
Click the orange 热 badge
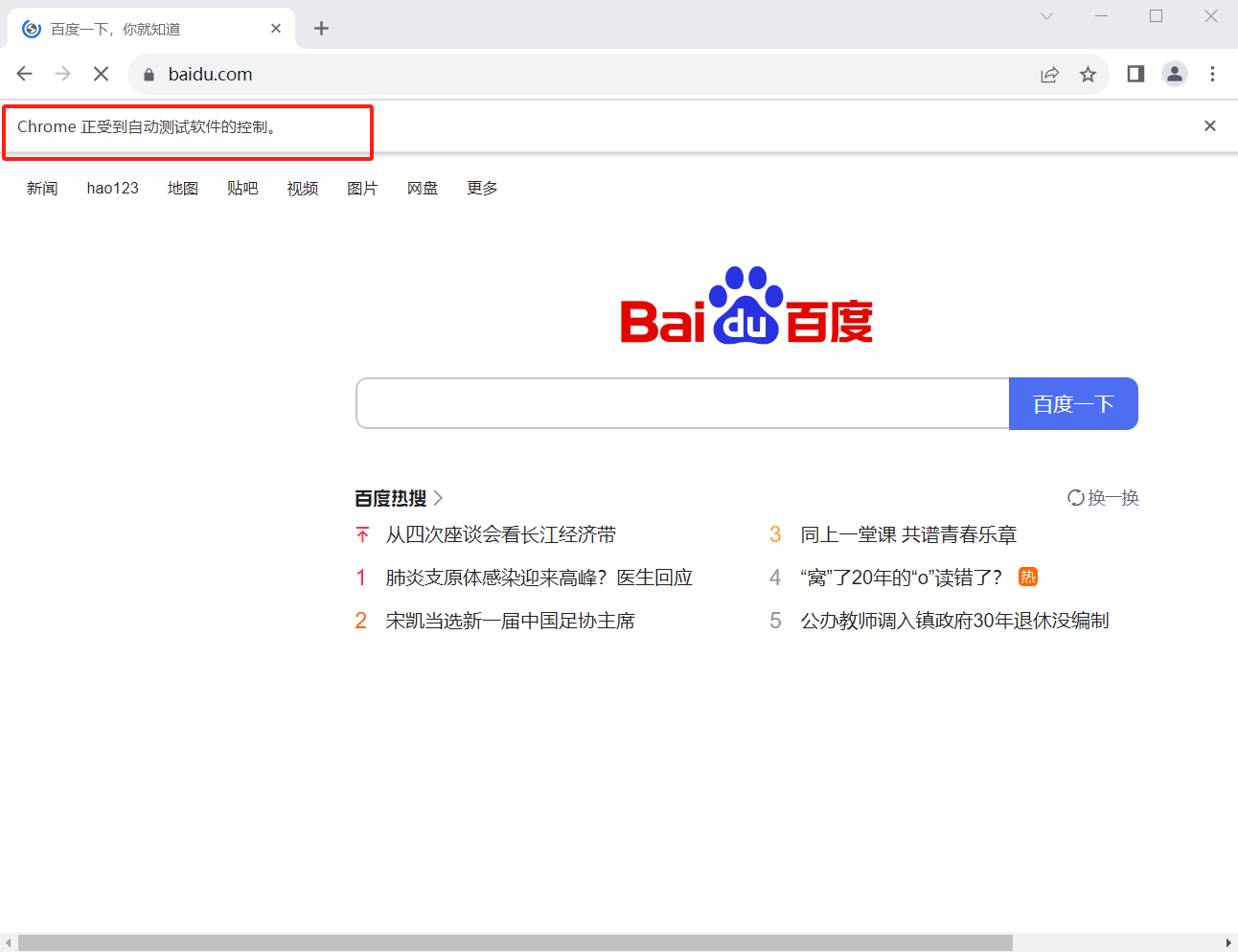[1028, 577]
